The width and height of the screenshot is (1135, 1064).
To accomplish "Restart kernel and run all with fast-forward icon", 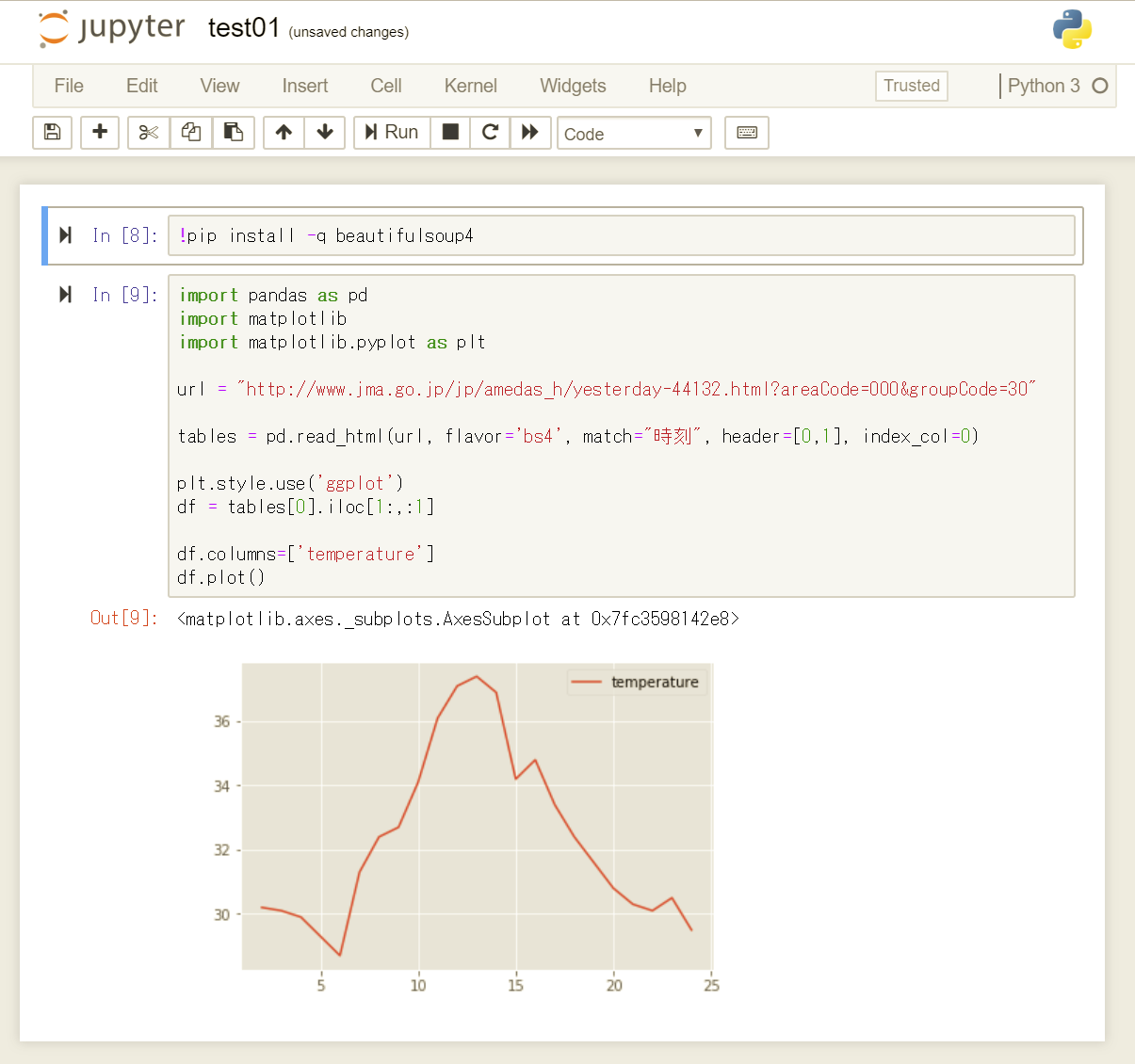I will tap(530, 133).
